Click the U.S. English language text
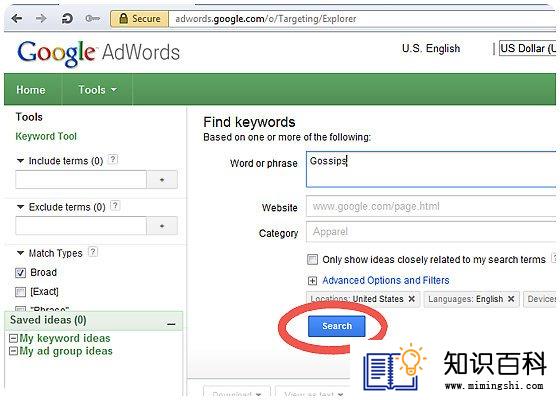This screenshot has height=400, width=560. coord(431,48)
